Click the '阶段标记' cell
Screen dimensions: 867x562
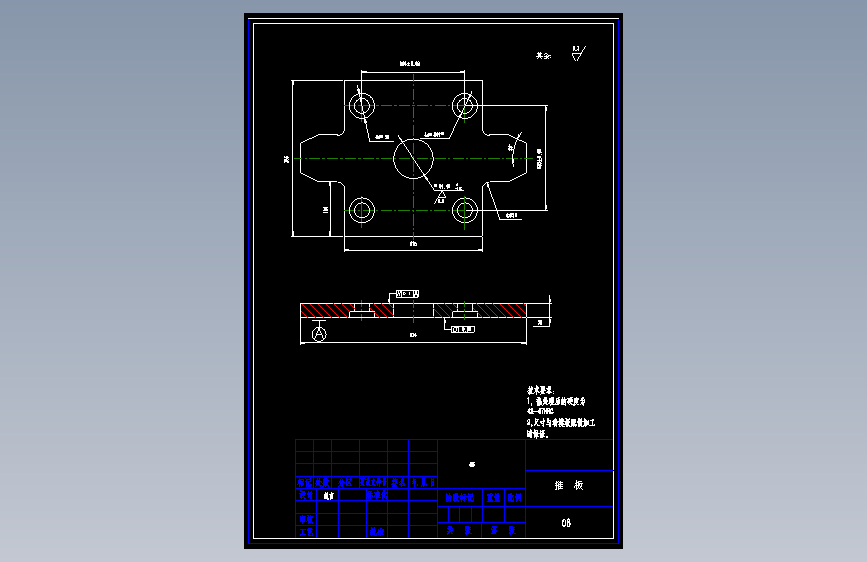(459, 498)
